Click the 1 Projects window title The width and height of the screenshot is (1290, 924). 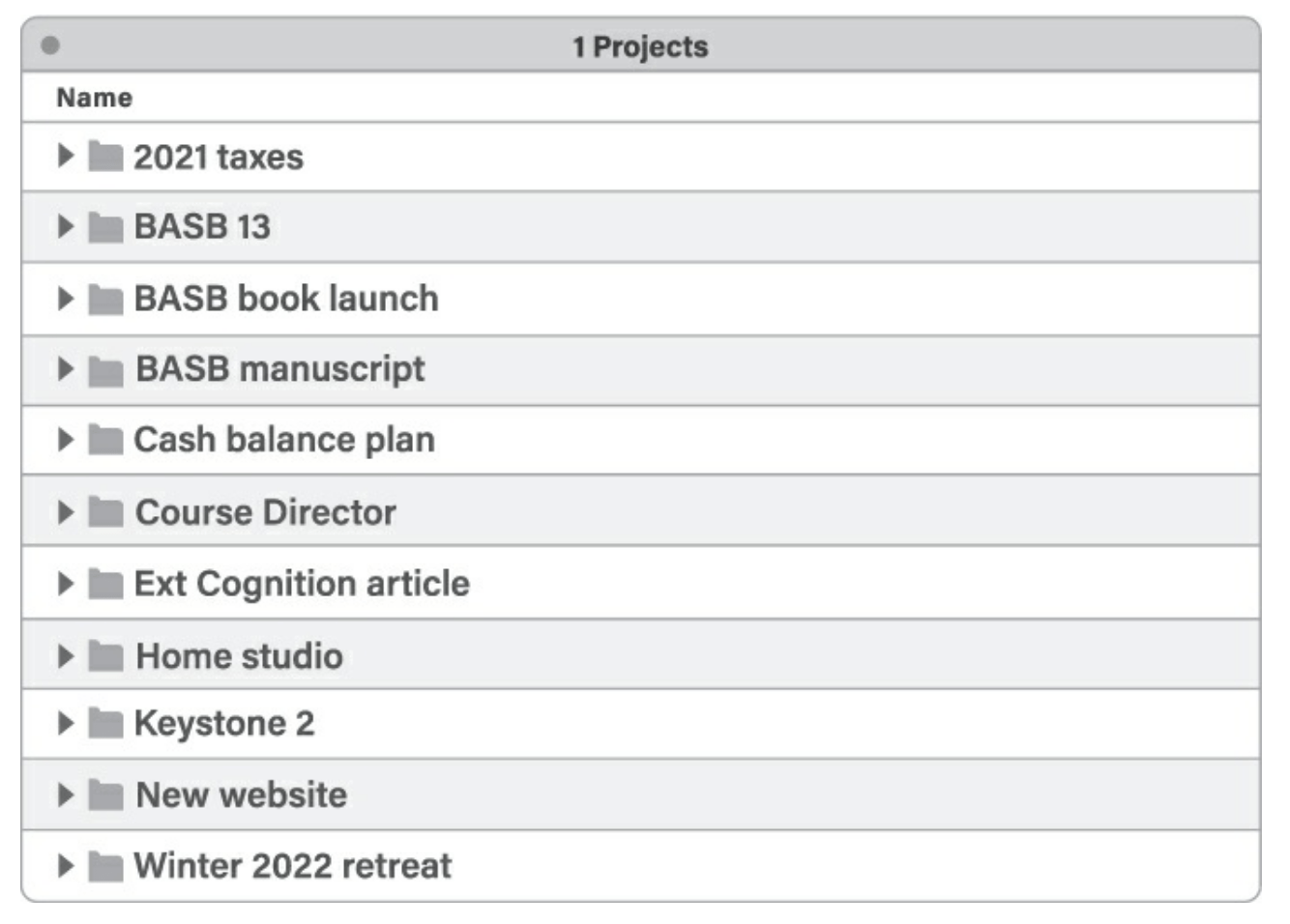pos(640,46)
